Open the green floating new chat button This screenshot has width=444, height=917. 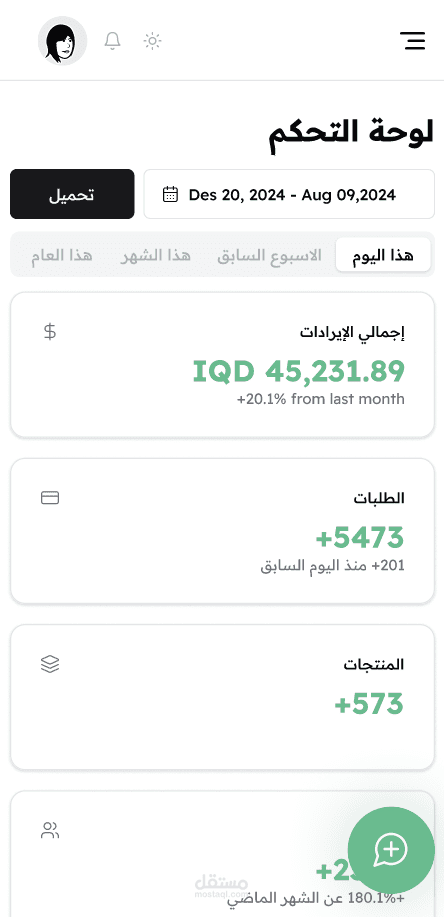[x=391, y=850]
